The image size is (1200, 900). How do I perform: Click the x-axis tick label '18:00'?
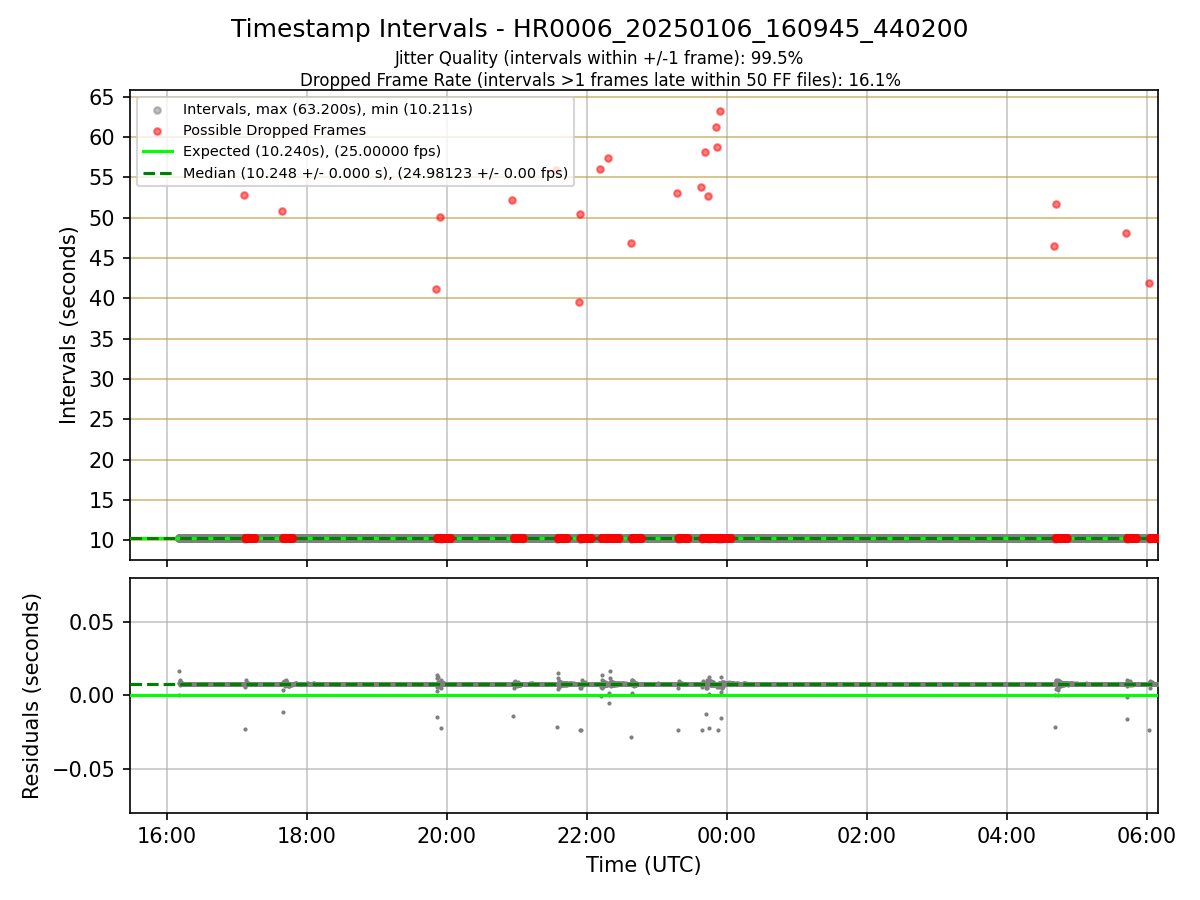coord(307,835)
